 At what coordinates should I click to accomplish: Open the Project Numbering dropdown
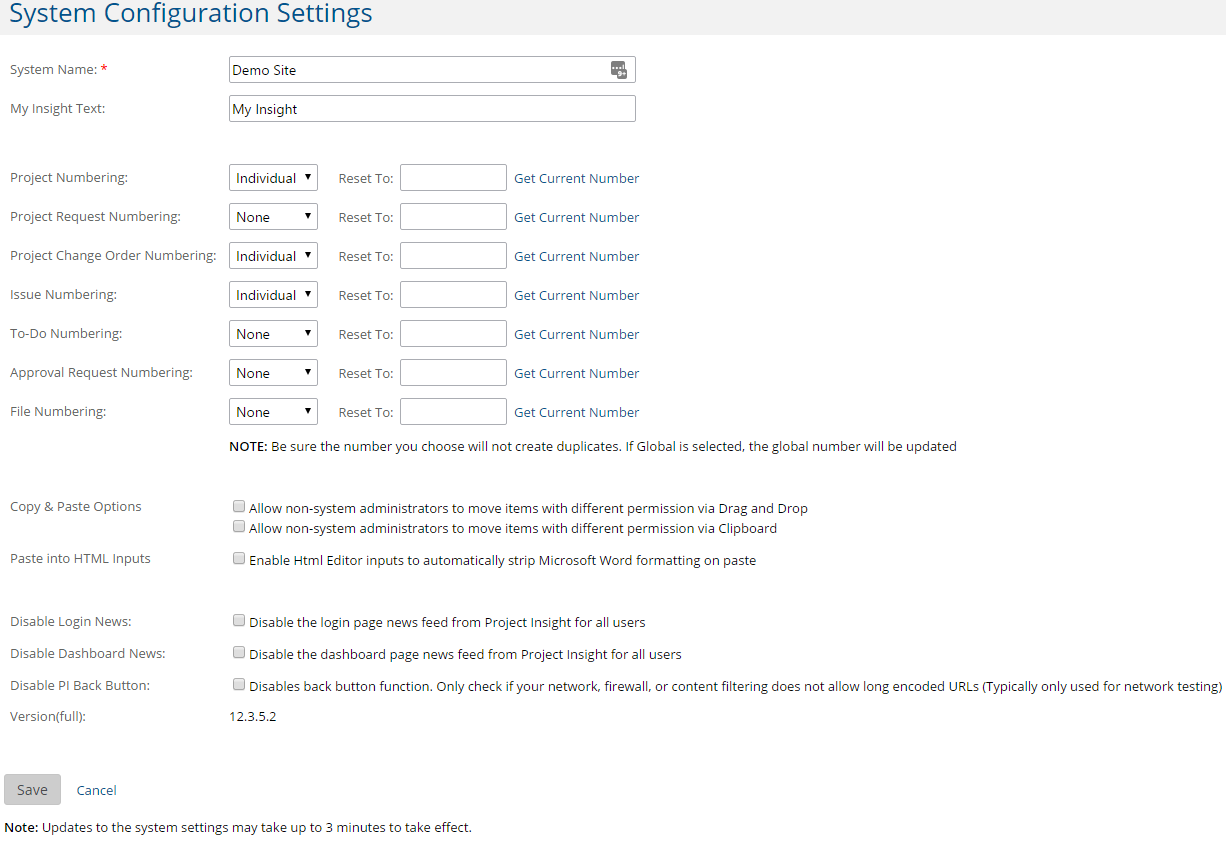point(273,178)
